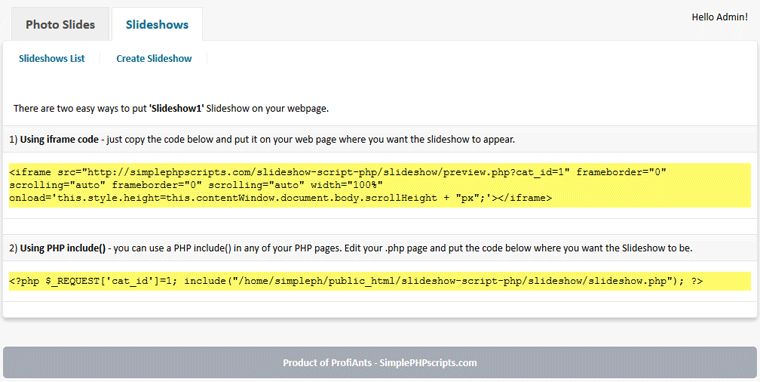Click the 'There are two easy ways' intro sentence

click(171, 109)
